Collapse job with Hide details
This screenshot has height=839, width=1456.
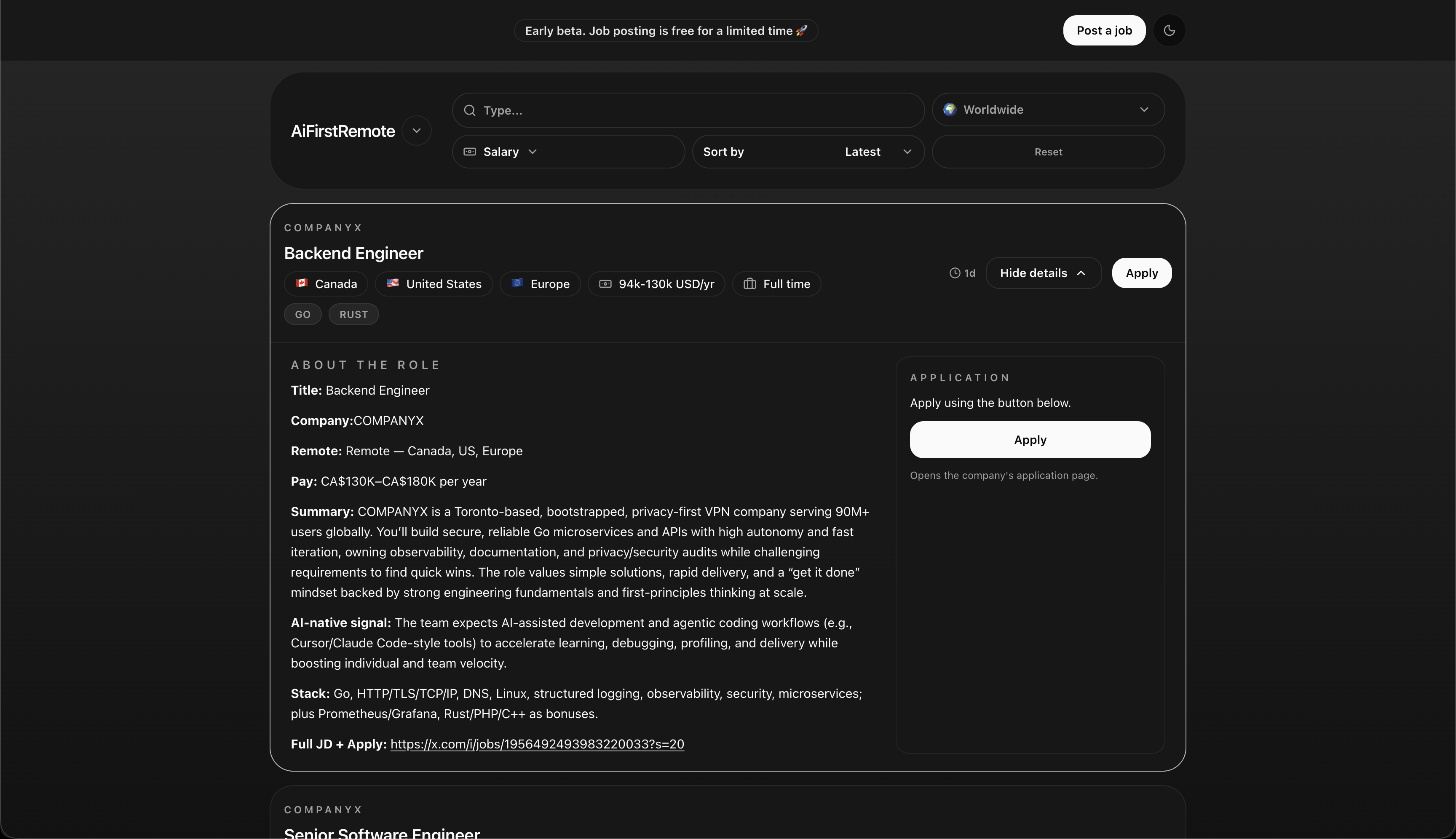tap(1043, 273)
